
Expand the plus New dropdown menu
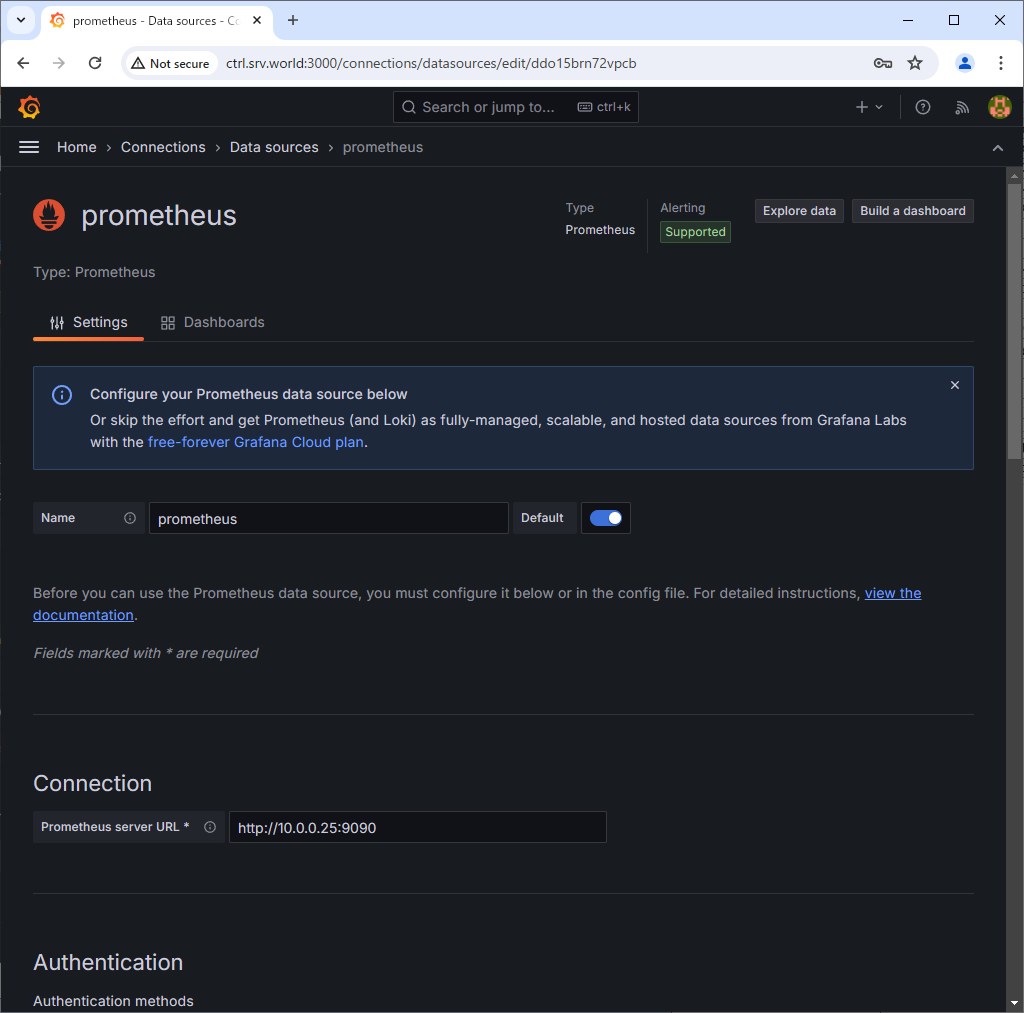(869, 107)
